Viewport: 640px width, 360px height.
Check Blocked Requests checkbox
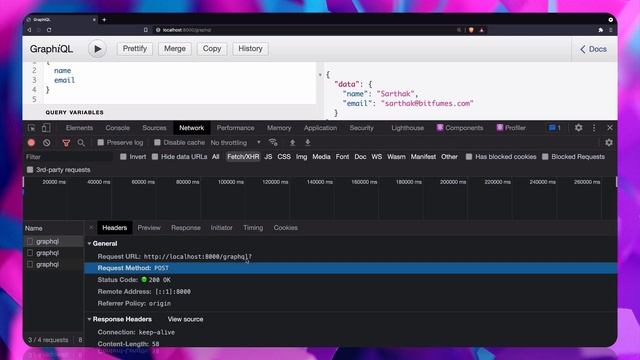[x=545, y=157]
